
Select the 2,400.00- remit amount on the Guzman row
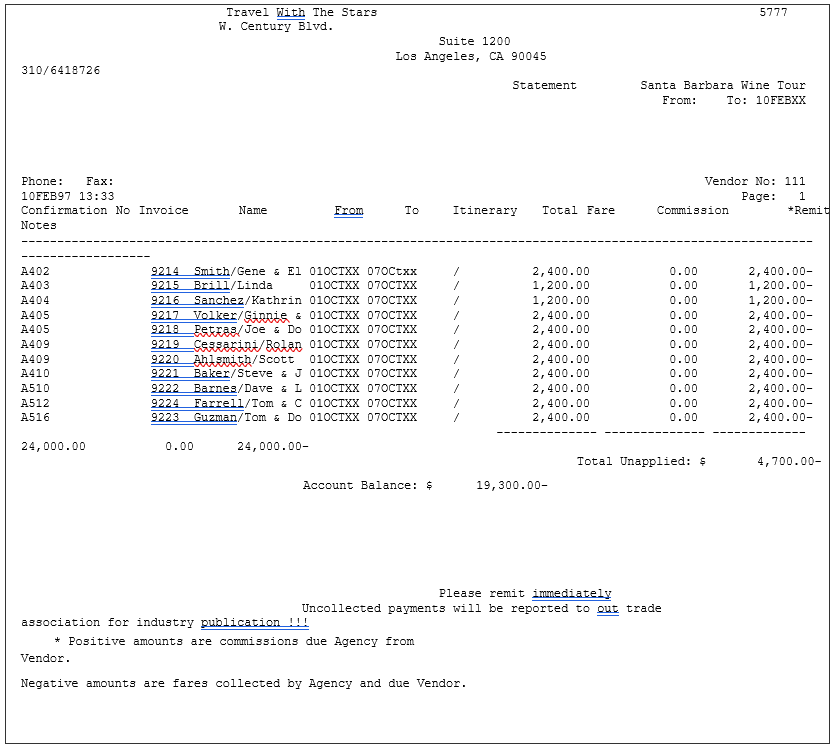(x=780, y=418)
